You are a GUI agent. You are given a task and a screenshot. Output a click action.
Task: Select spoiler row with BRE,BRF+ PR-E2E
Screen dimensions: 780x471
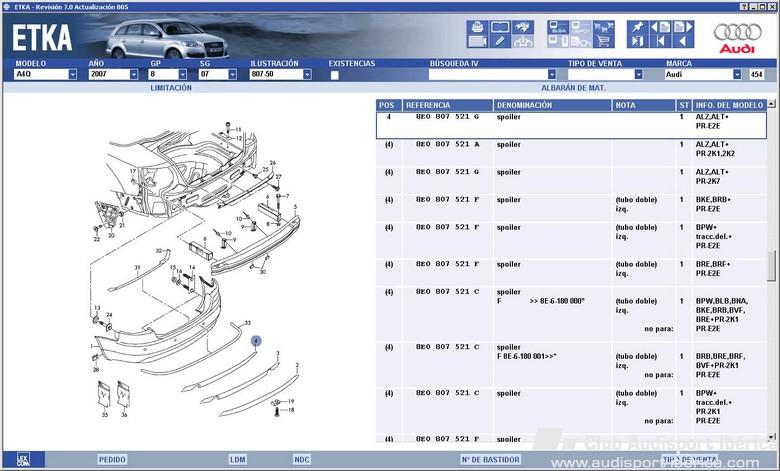point(571,273)
